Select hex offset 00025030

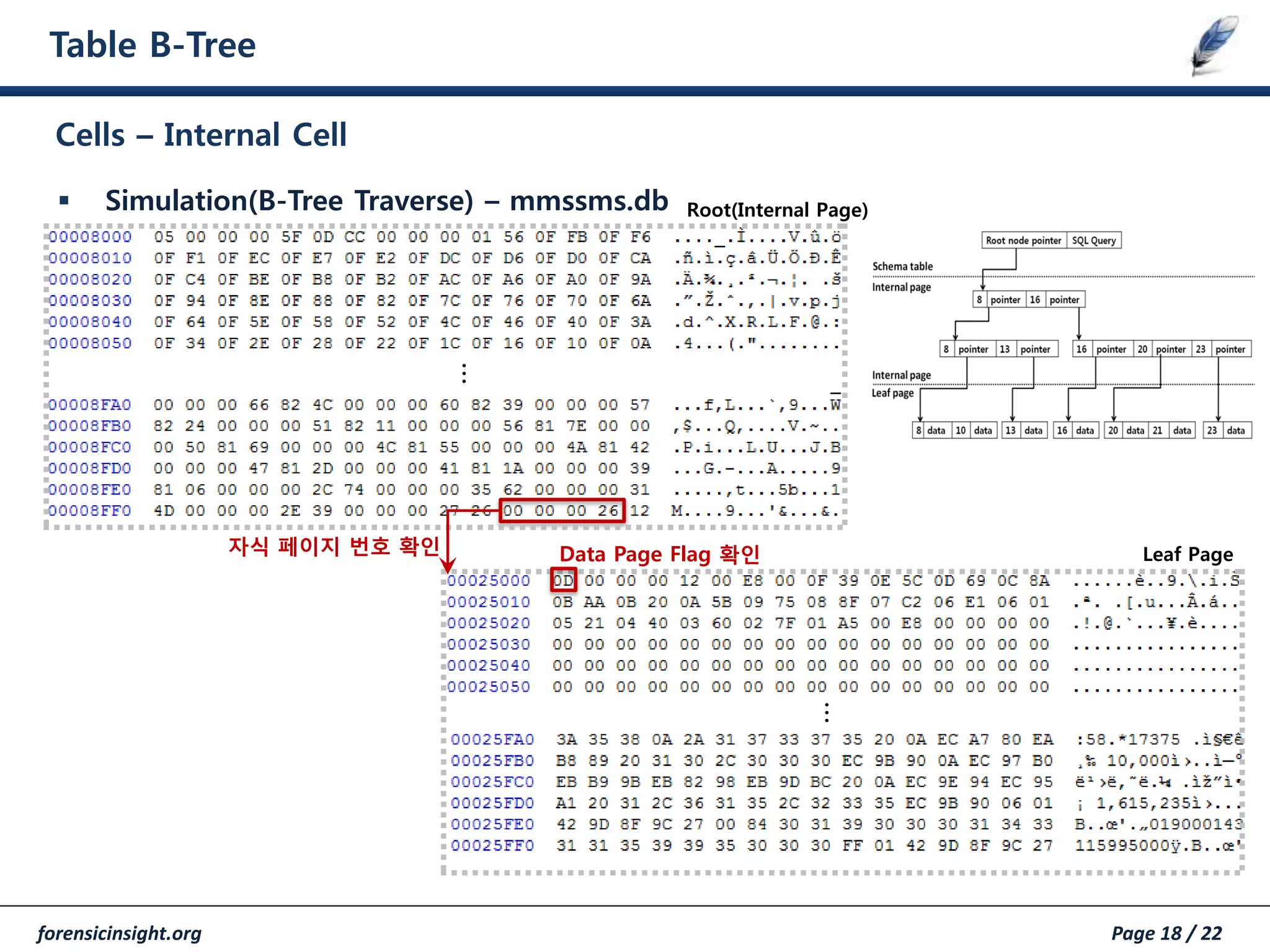coord(489,645)
